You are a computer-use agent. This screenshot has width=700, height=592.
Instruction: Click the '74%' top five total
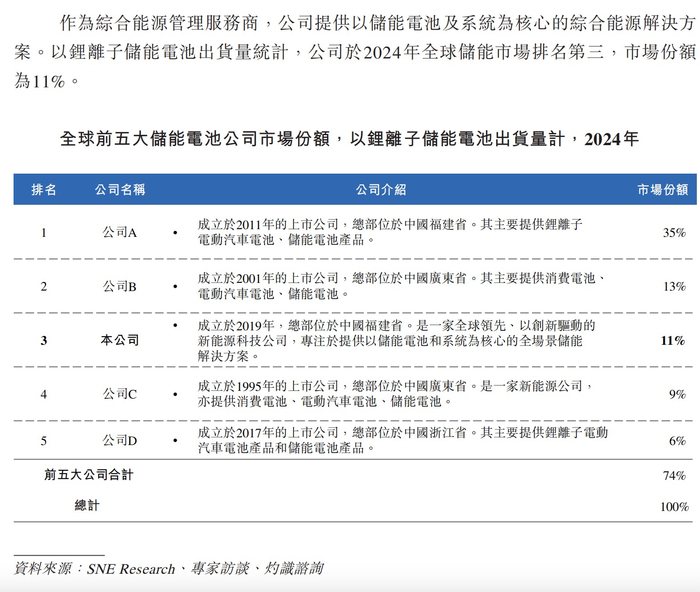point(674,475)
